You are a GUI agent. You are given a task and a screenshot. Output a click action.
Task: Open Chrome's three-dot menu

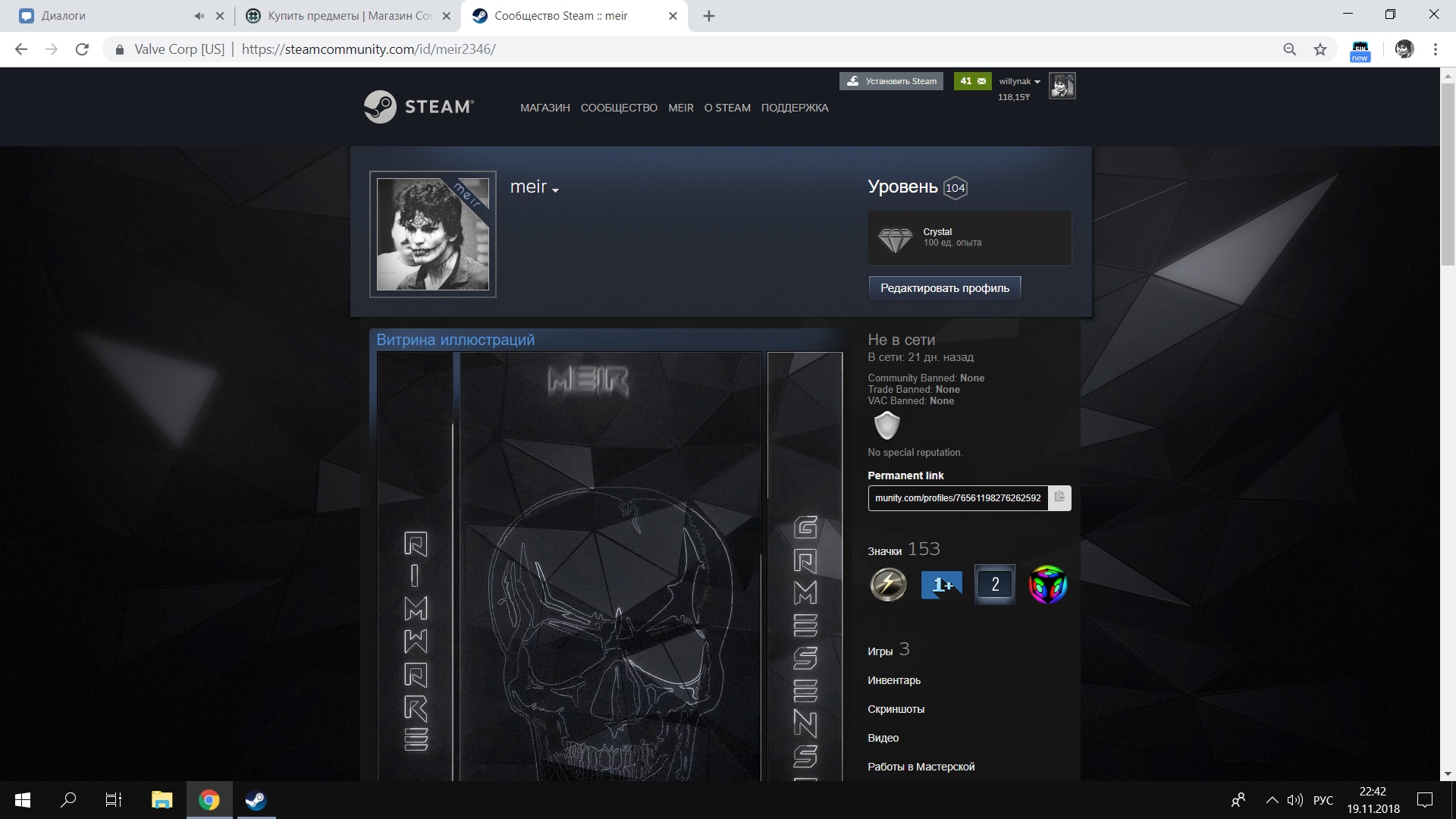coord(1435,49)
